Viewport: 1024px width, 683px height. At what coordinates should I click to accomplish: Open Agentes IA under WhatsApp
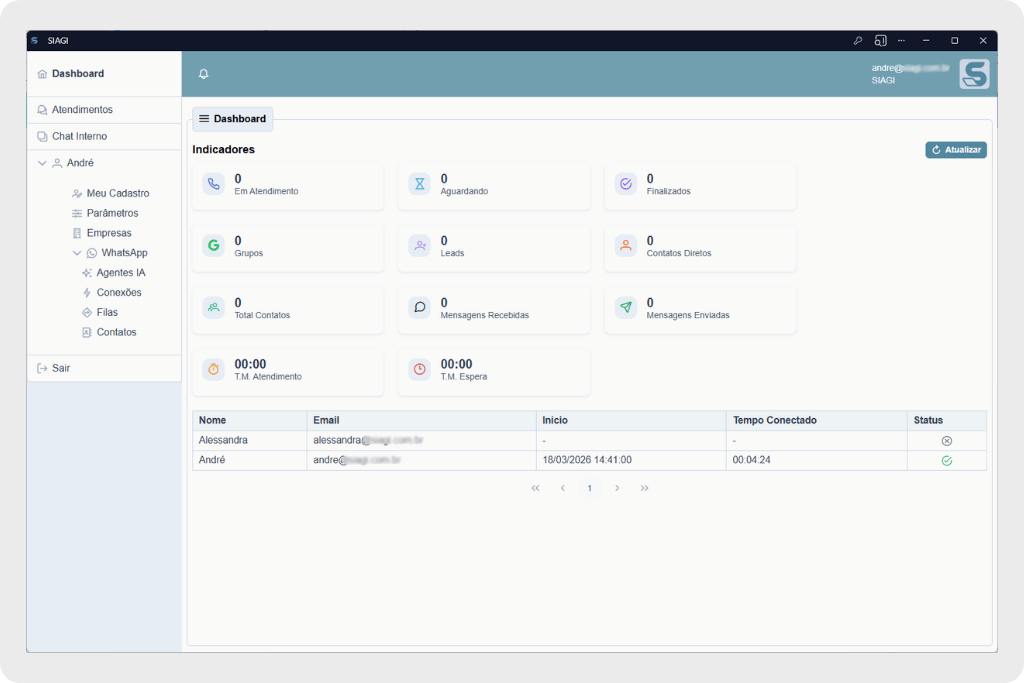tap(121, 273)
